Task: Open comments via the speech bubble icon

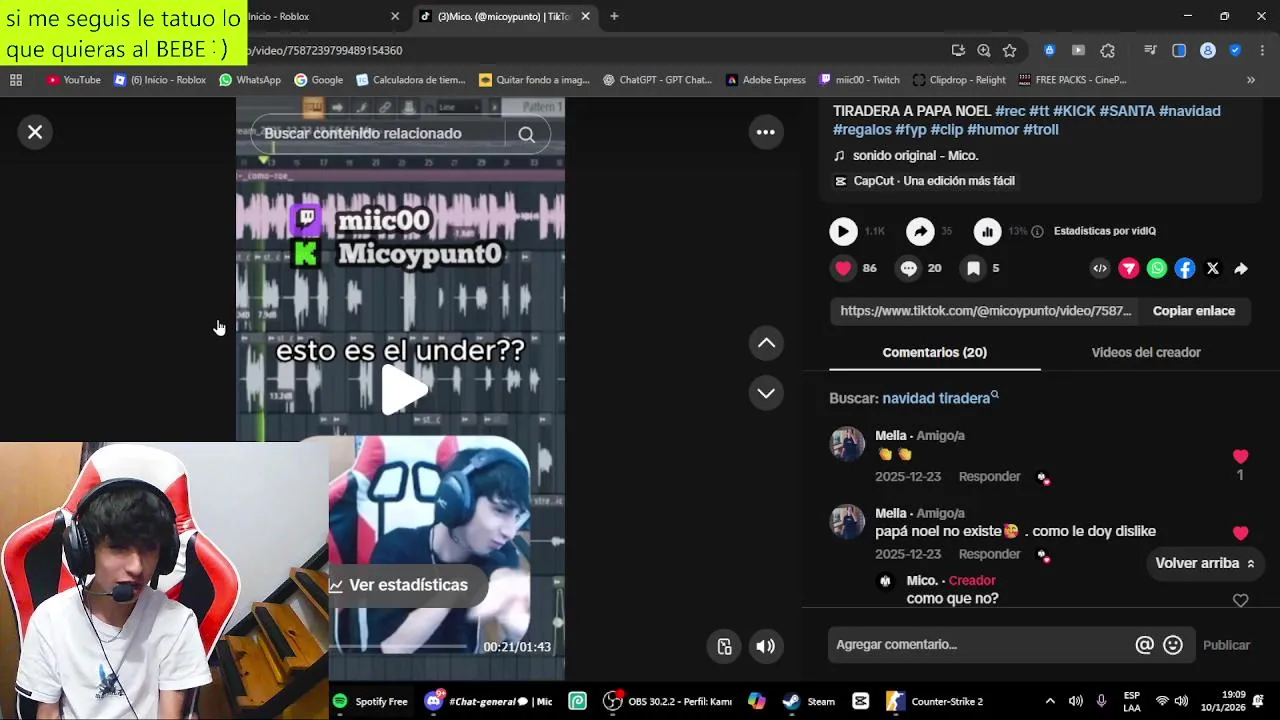Action: pyautogui.click(x=908, y=268)
